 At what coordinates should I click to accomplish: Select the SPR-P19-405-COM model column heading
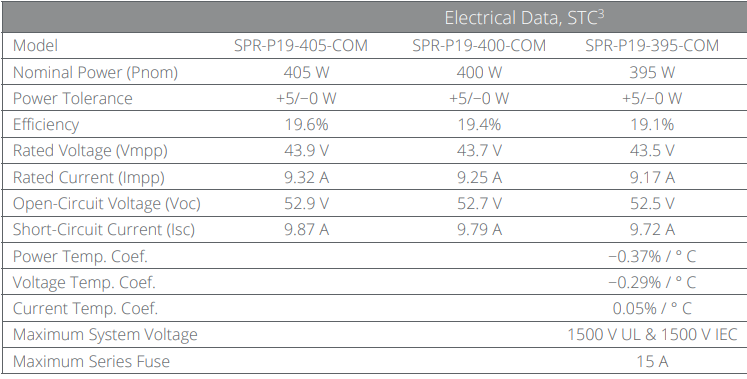(301, 46)
